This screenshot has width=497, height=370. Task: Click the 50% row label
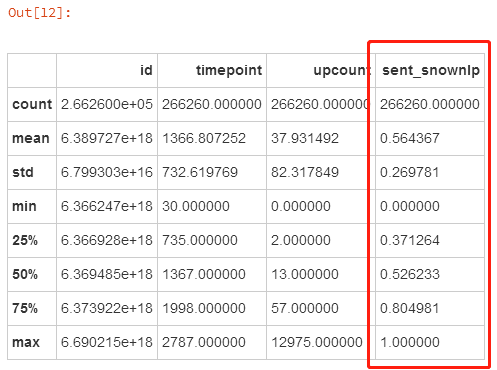coord(25,274)
